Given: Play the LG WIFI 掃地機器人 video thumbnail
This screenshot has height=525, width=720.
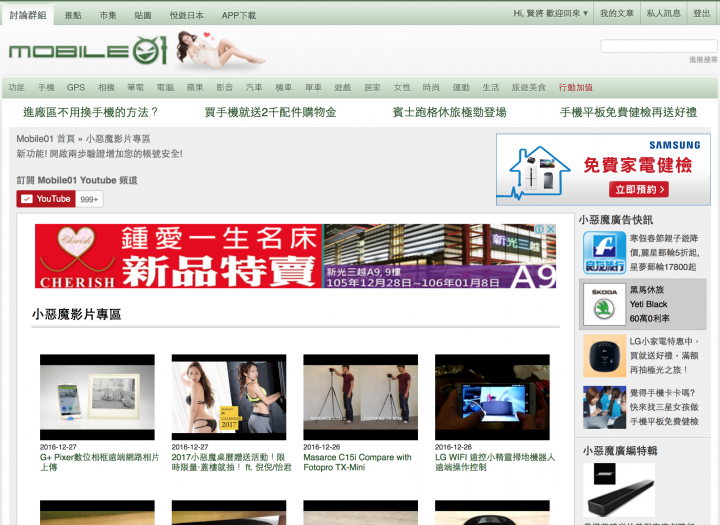Looking at the screenshot, I should (492, 397).
